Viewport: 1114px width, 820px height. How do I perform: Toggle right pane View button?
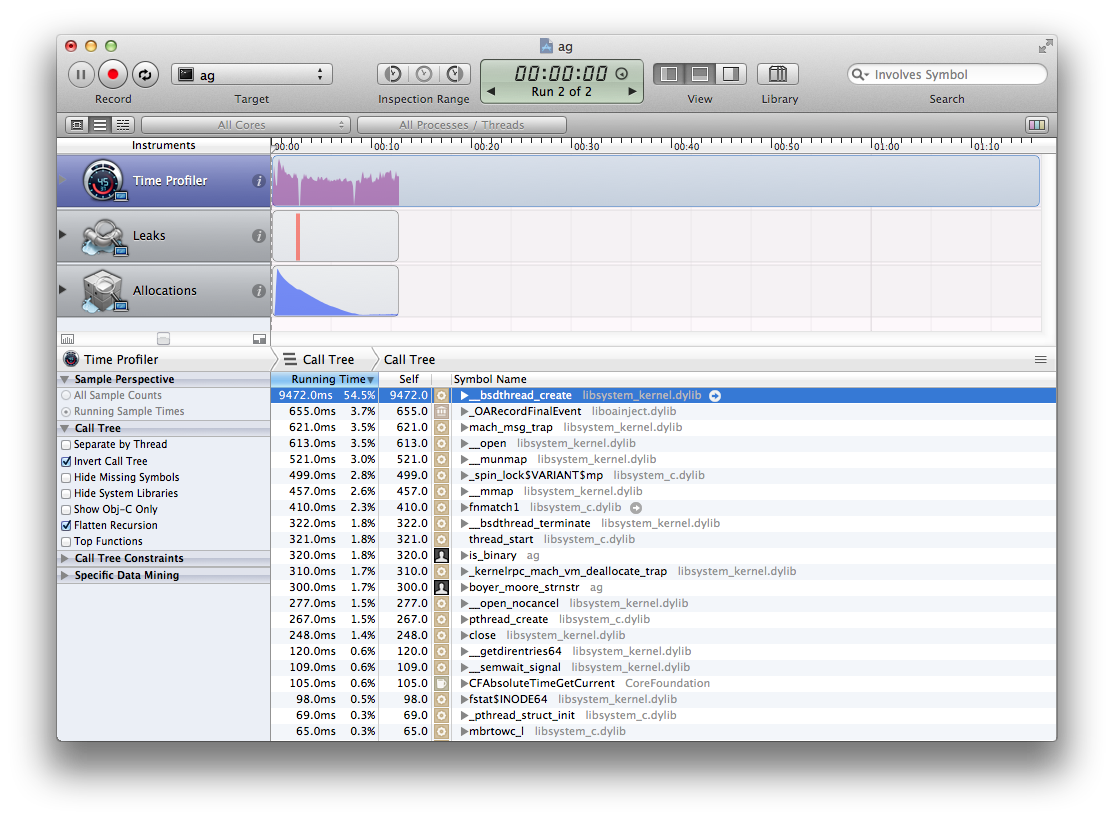[x=730, y=74]
